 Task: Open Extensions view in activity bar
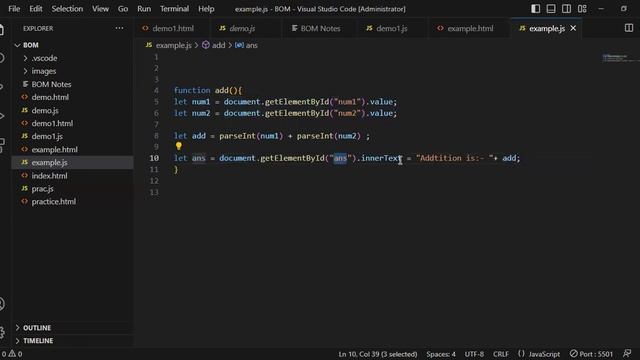(2, 144)
